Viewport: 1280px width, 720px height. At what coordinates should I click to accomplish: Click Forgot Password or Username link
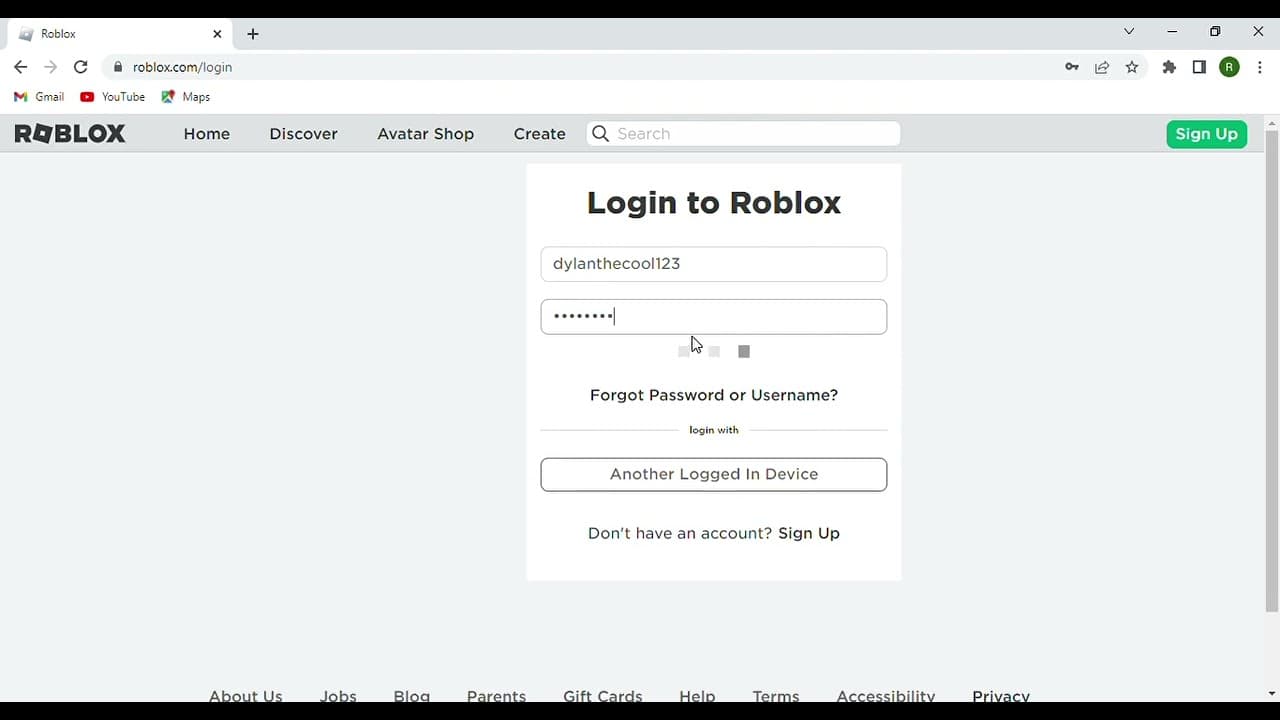[x=714, y=395]
